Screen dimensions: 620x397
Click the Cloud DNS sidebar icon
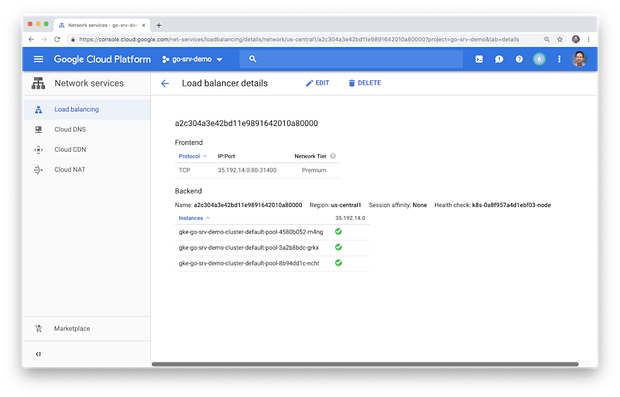(x=38, y=130)
